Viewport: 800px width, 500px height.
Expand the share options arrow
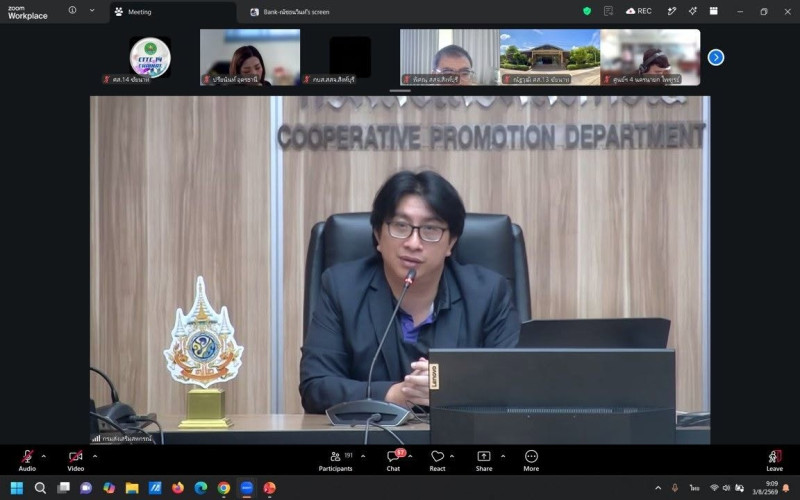click(x=503, y=456)
